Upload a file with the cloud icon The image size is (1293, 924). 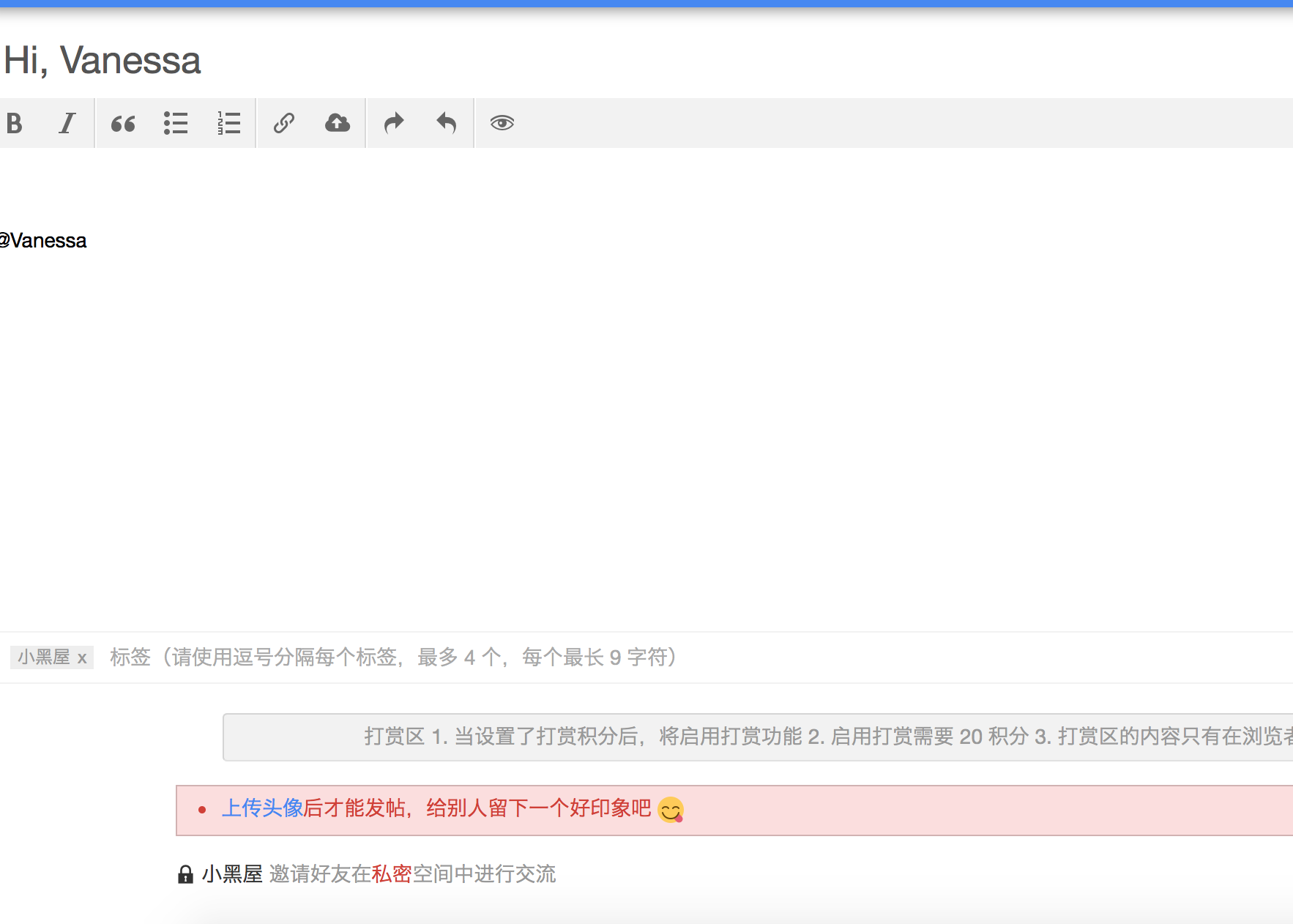click(x=338, y=123)
